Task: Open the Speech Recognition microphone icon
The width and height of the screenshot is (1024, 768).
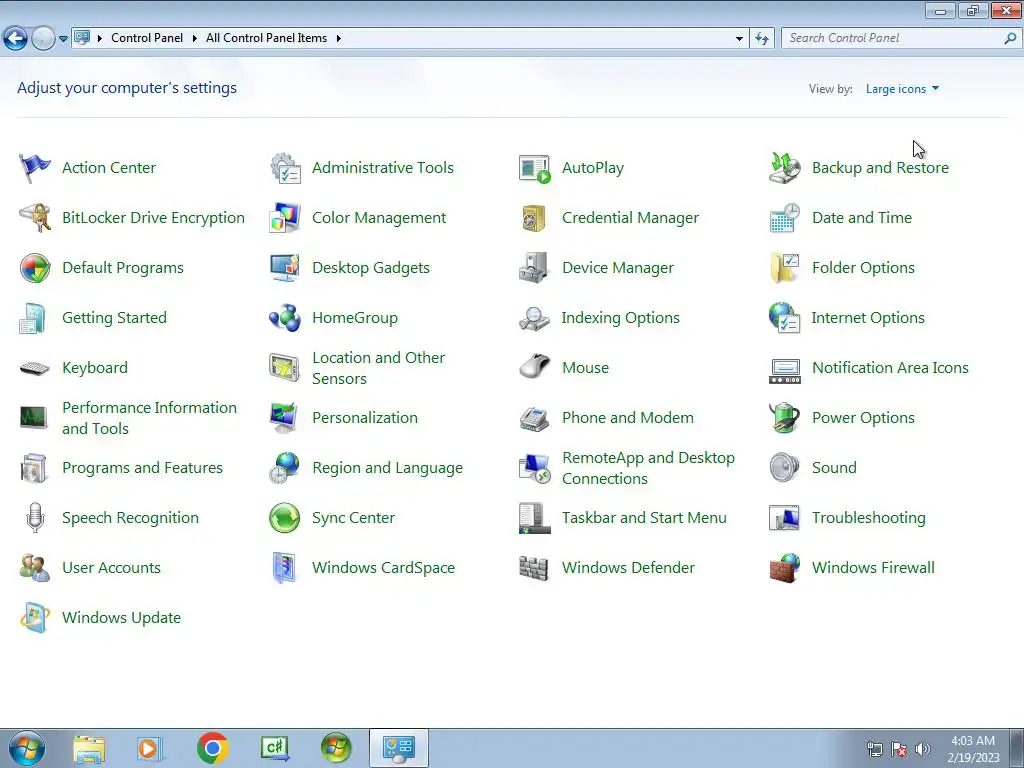Action: pyautogui.click(x=35, y=518)
